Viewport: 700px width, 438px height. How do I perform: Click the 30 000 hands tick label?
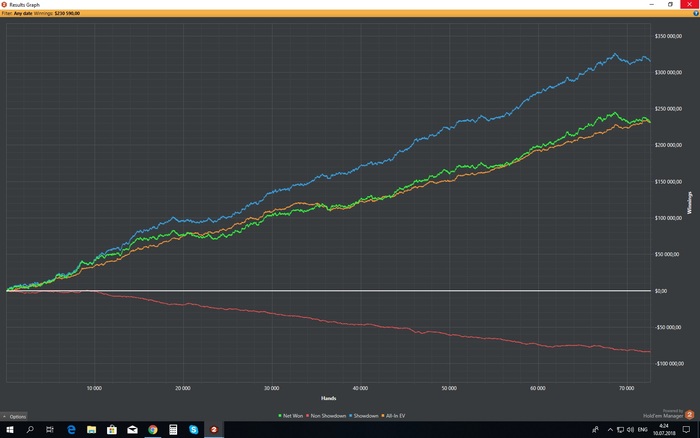(x=271, y=388)
